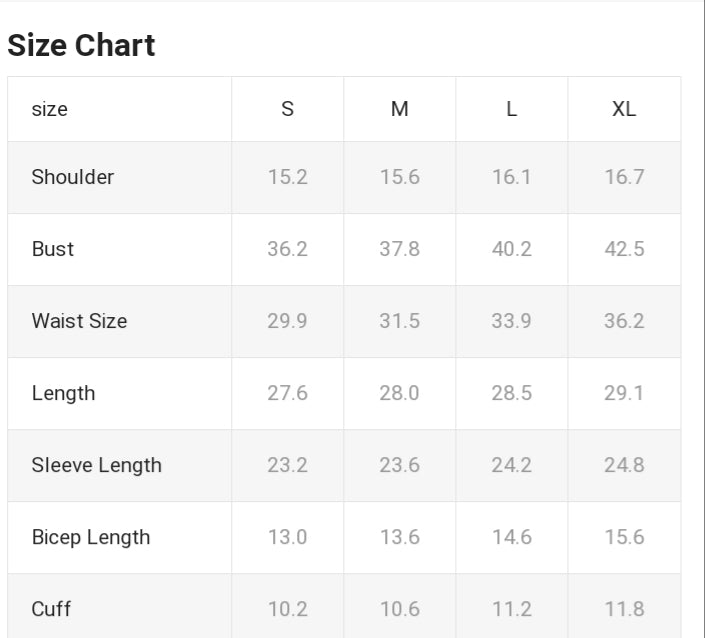Select the S column header
This screenshot has width=705, height=638.
pyautogui.click(x=287, y=109)
